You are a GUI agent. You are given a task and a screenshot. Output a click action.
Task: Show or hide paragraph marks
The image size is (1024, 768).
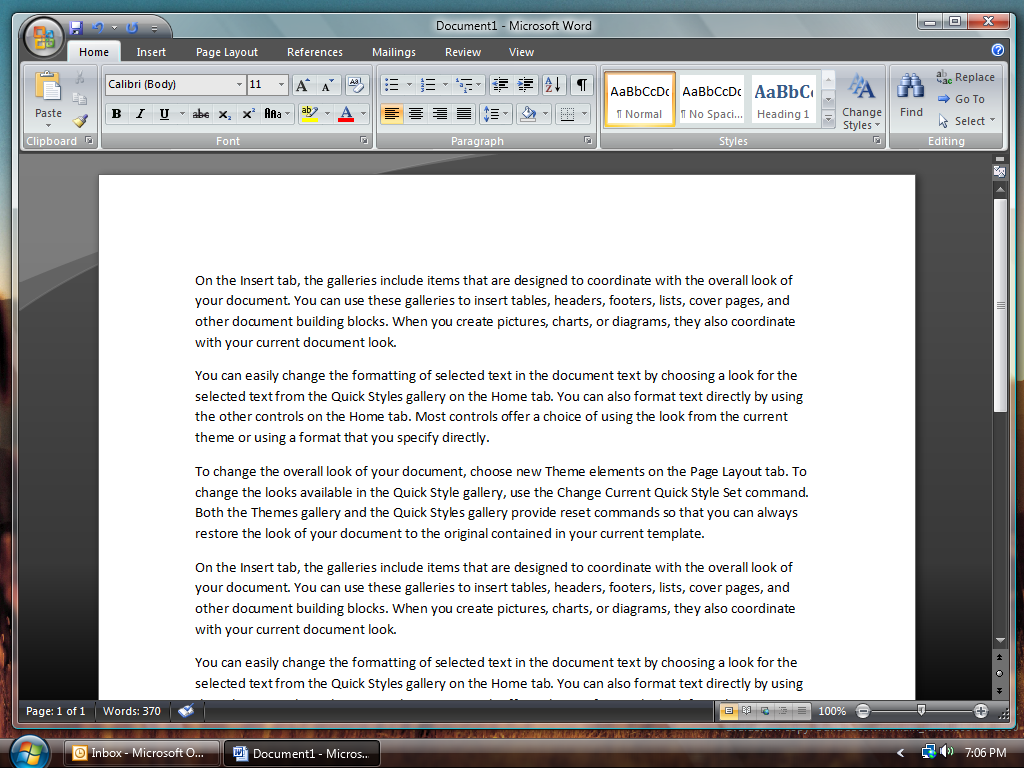click(581, 84)
